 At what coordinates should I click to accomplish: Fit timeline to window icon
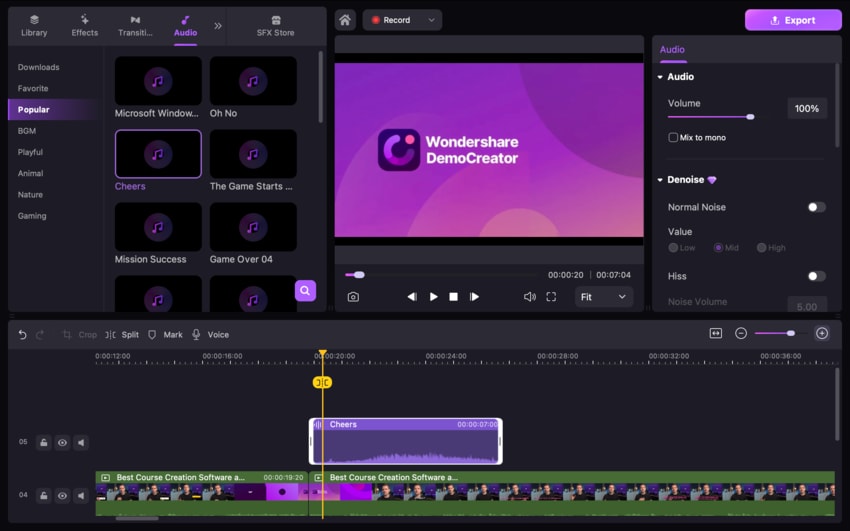coord(716,333)
